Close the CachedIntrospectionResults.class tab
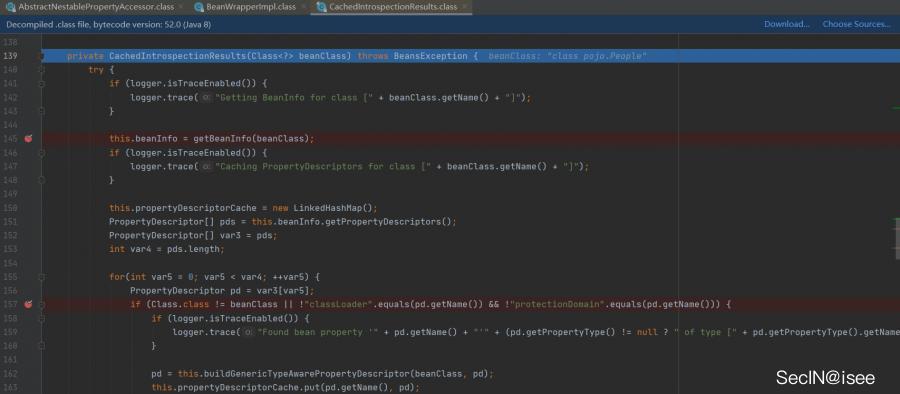900x394 pixels. click(465, 7)
